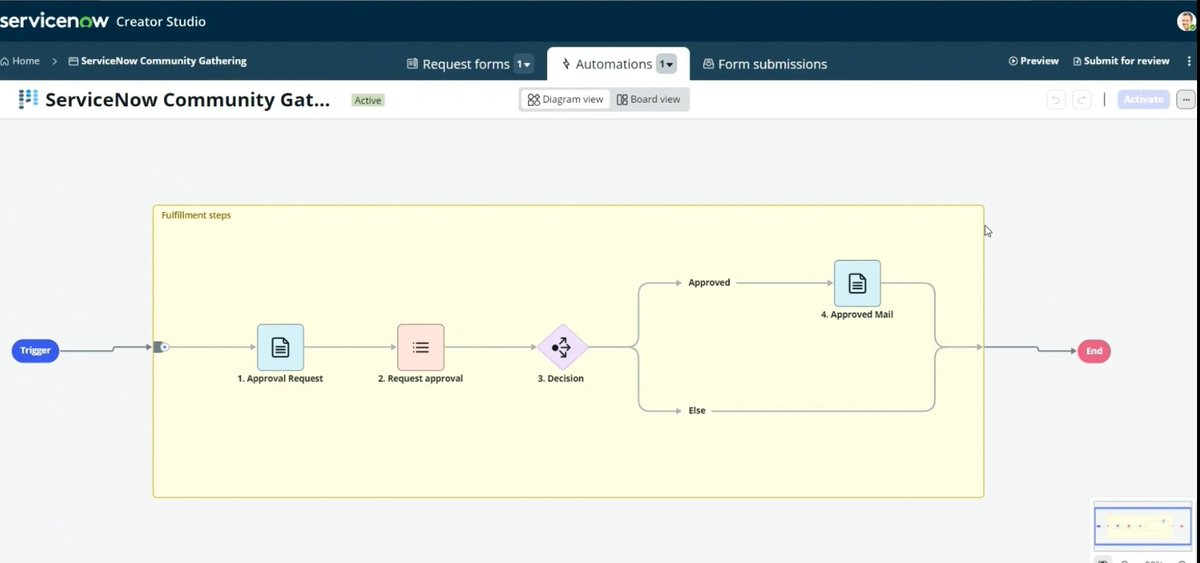This screenshot has width=1200, height=563.
Task: Select Board view toggle
Action: pyautogui.click(x=648, y=99)
